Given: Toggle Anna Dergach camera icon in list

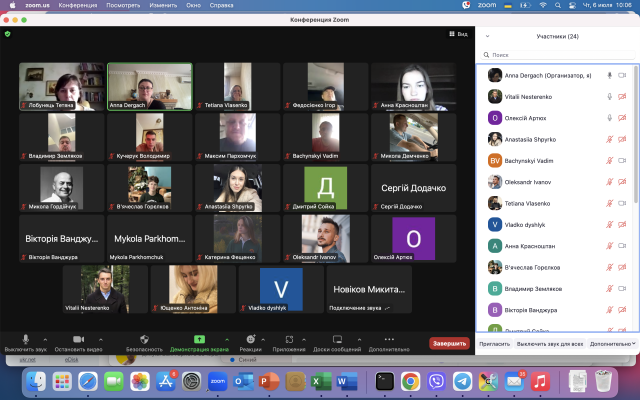Looking at the screenshot, I should coord(622,76).
